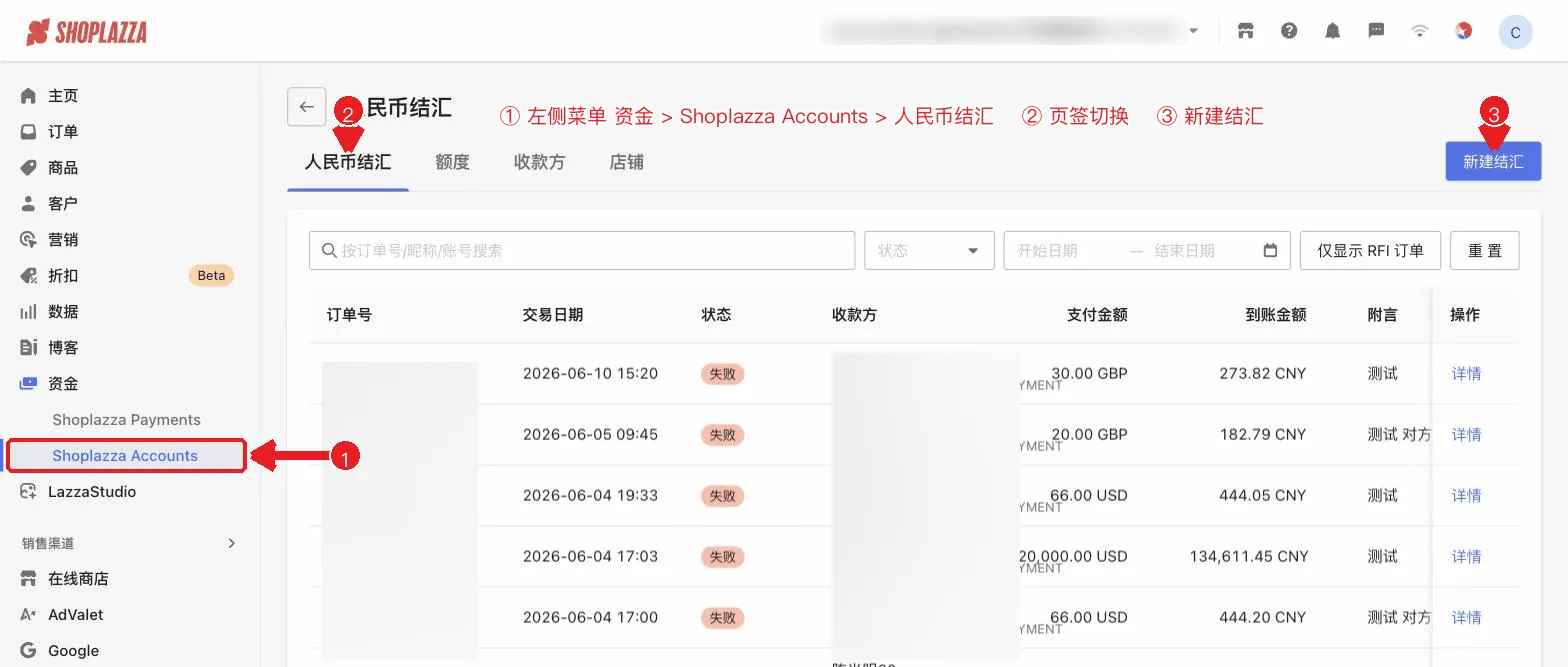Open 详情 for the 30.00 GBP order
The image size is (1568, 667).
point(1466,374)
